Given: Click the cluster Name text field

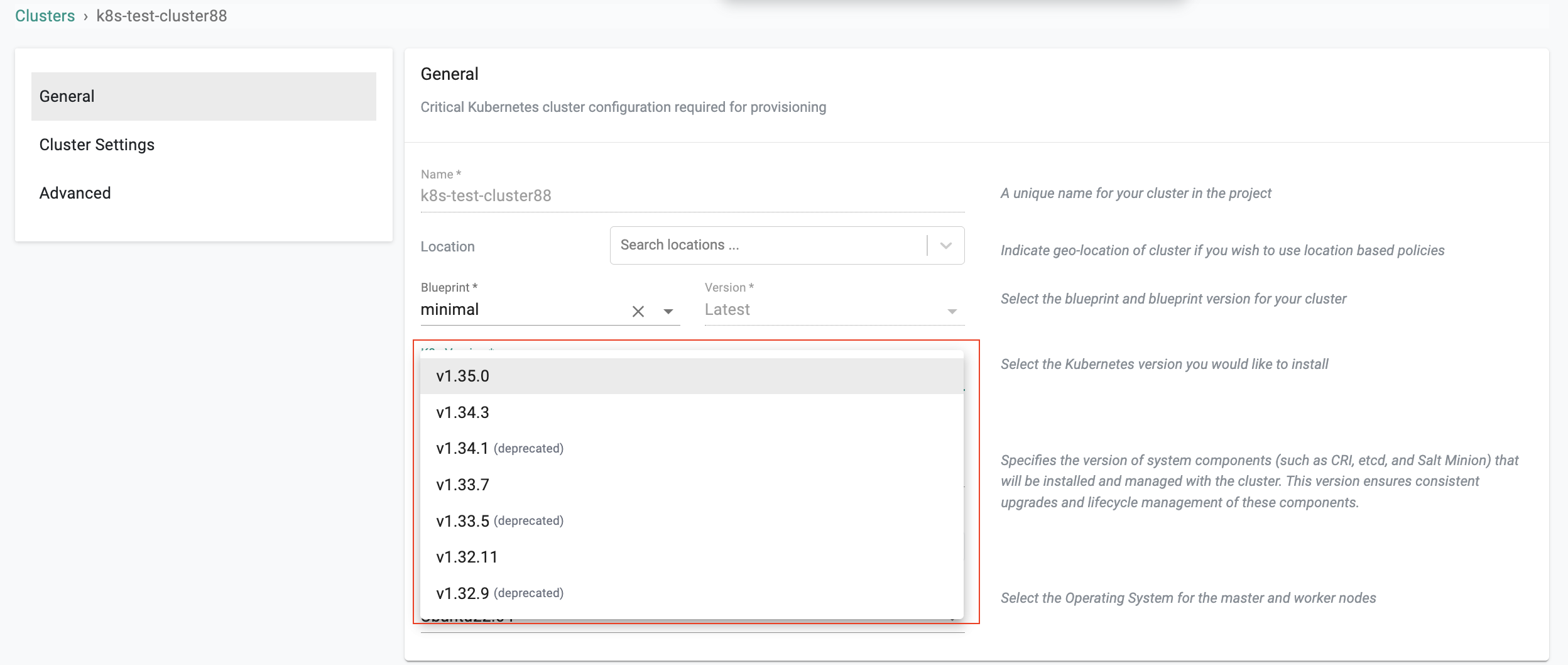Looking at the screenshot, I should click(691, 195).
